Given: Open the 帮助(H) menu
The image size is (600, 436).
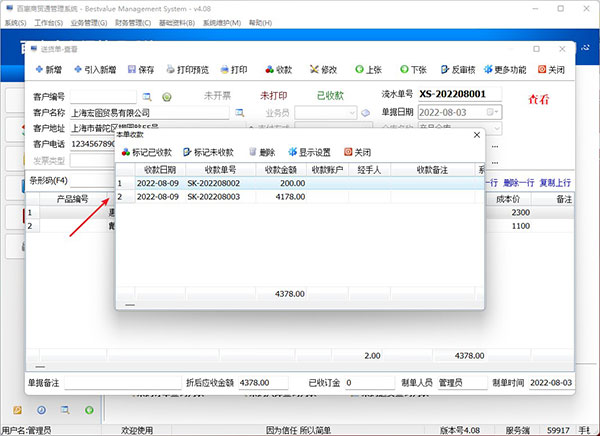Looking at the screenshot, I should pyautogui.click(x=260, y=23).
